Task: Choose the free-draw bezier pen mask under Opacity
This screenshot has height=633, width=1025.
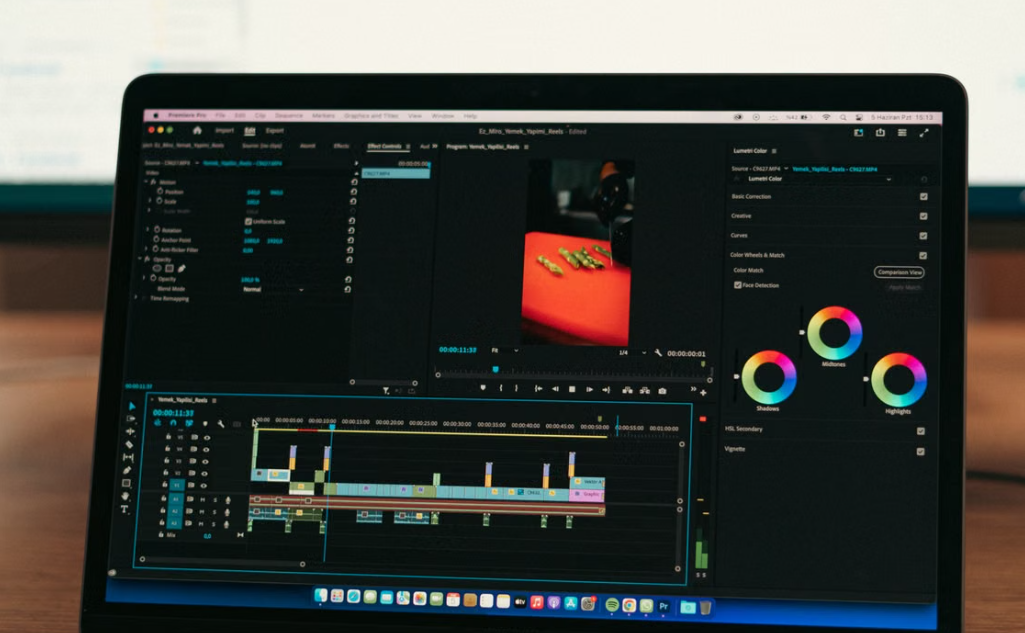Action: click(x=182, y=268)
